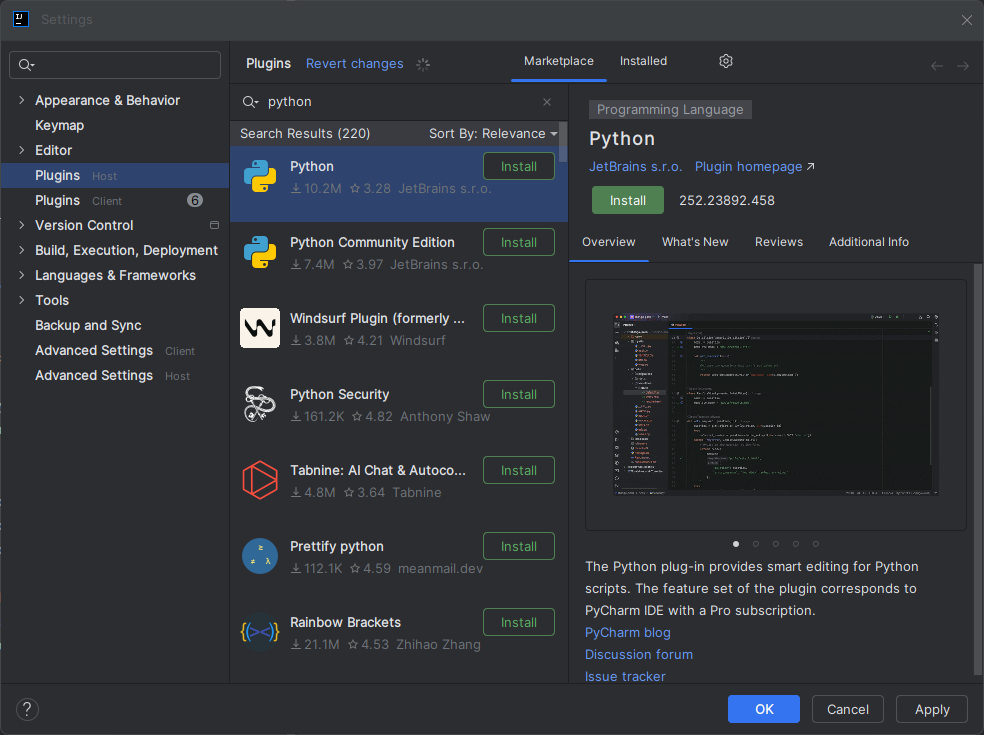Click the Rainbow Brackets plugin icon
Viewport: 984px width, 735px height.
[x=260, y=631]
